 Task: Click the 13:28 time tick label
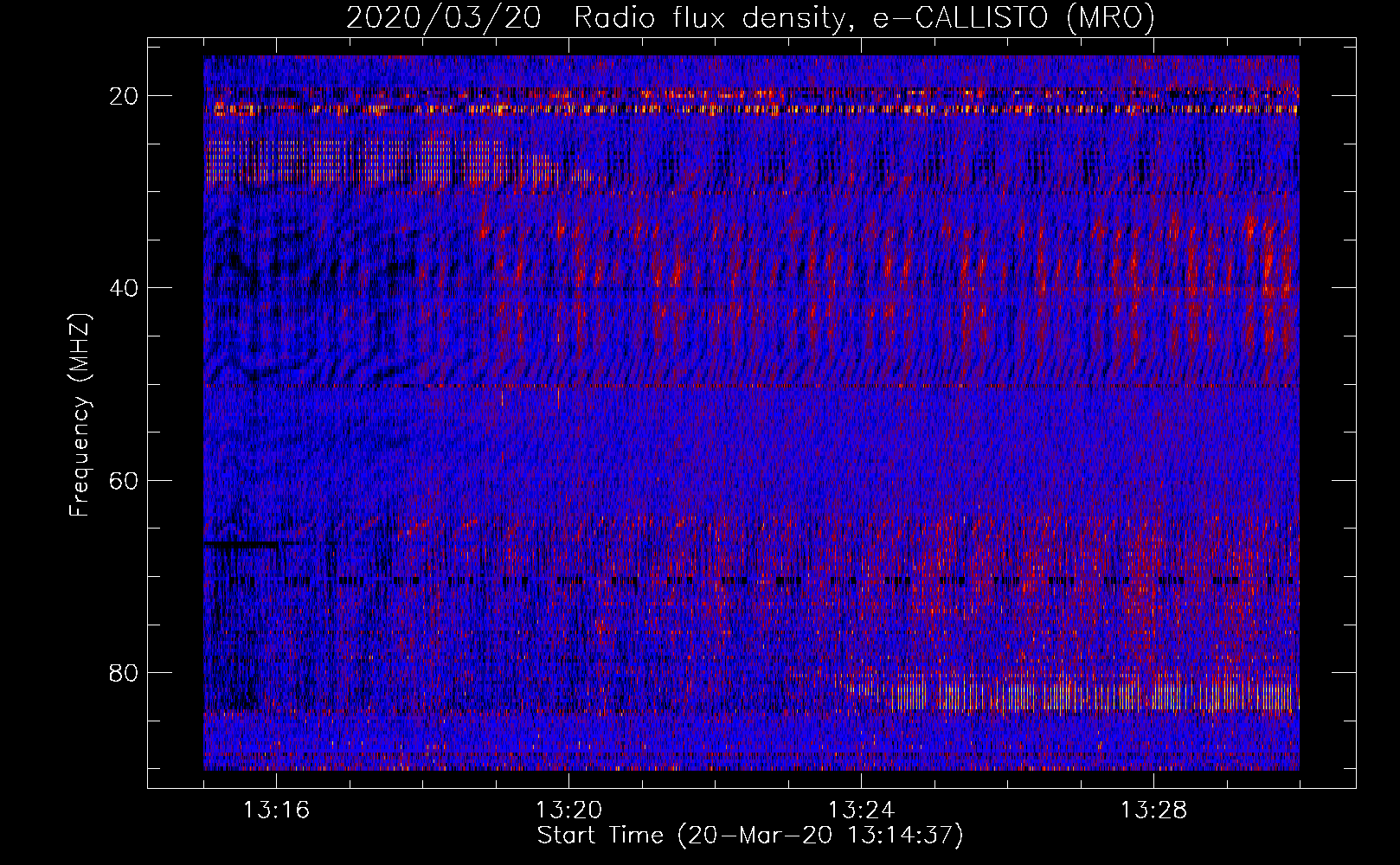click(x=1153, y=811)
